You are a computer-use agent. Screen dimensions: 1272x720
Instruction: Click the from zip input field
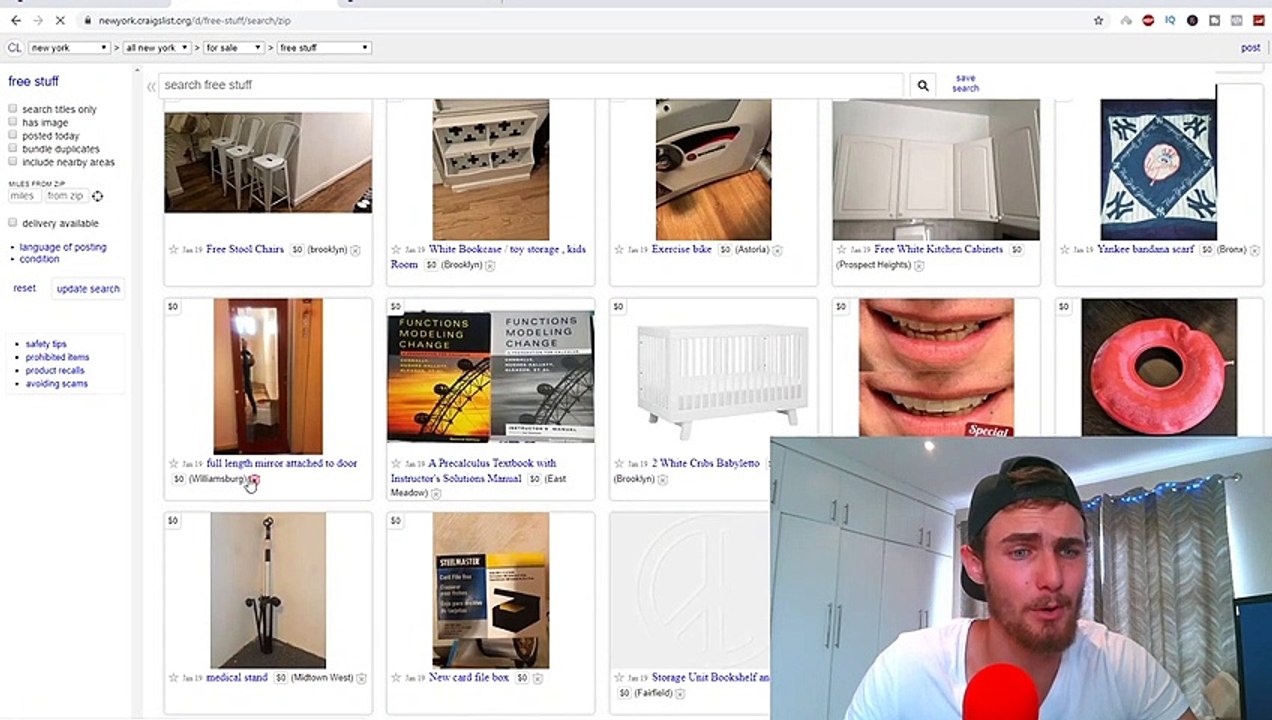tap(65, 196)
